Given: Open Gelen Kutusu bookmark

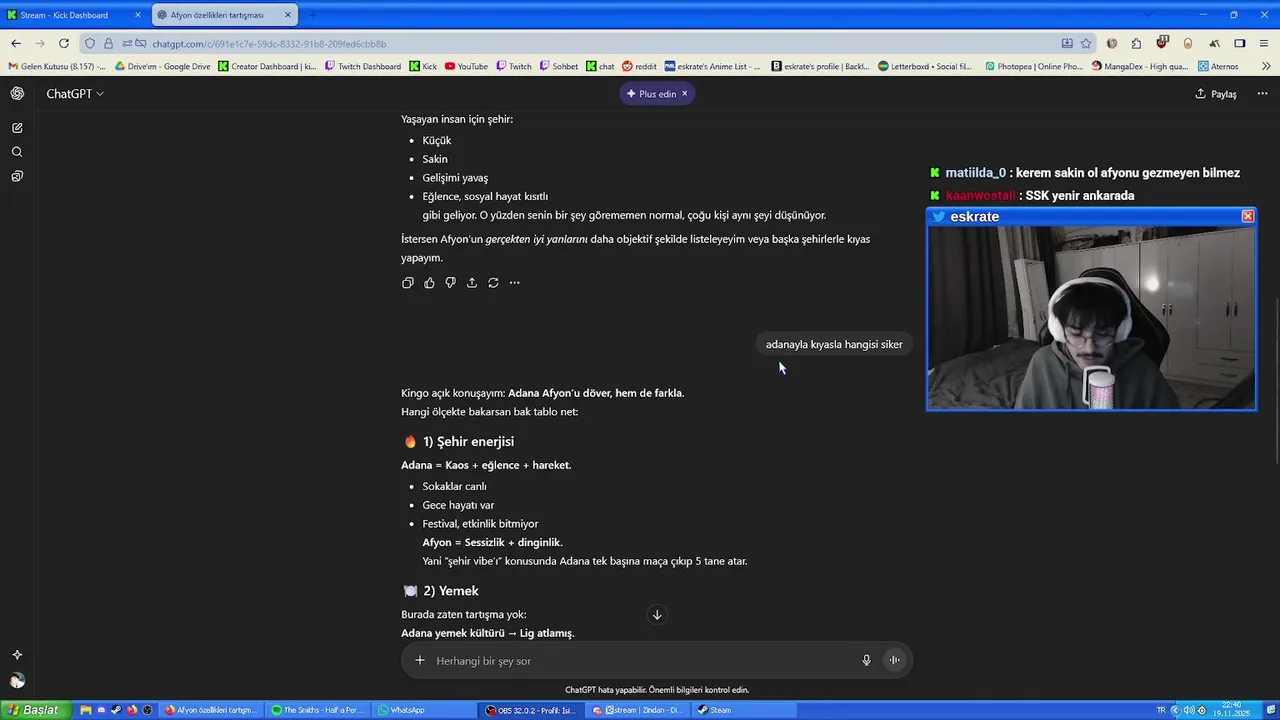Looking at the screenshot, I should pos(56,66).
